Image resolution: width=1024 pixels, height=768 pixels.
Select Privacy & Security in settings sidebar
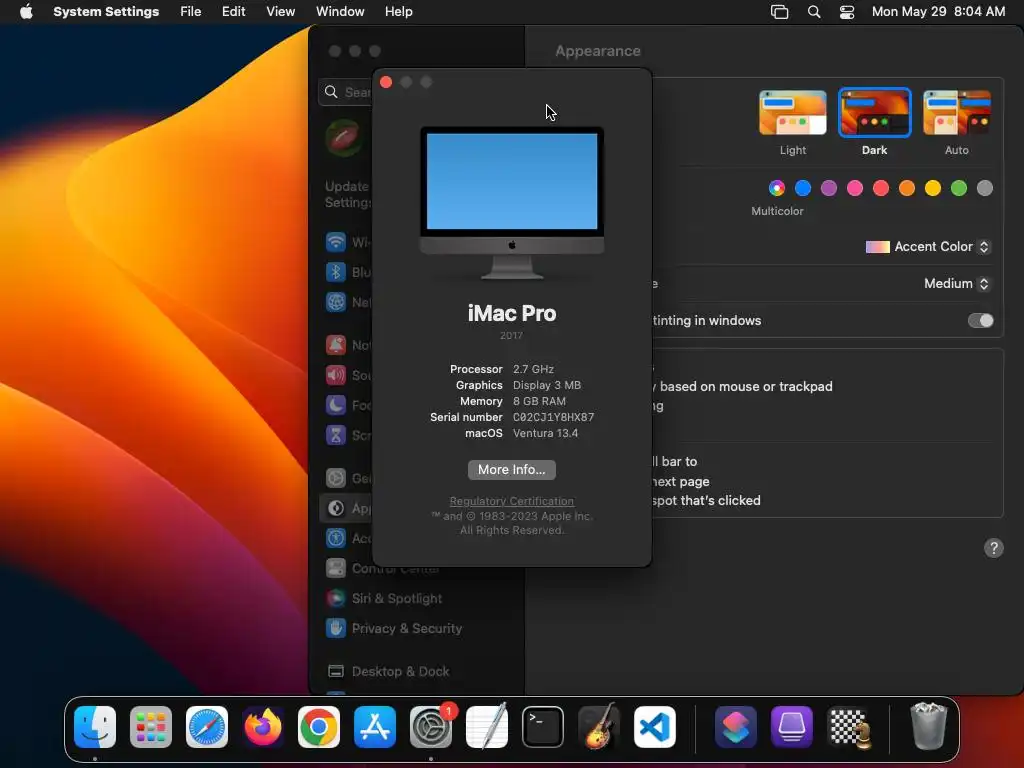pos(394,628)
